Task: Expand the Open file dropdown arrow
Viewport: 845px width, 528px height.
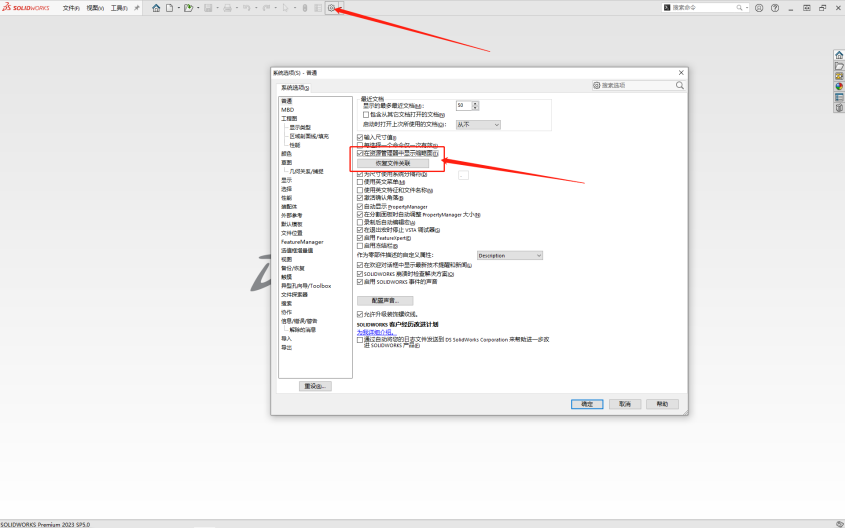Action: pyautogui.click(x=198, y=8)
